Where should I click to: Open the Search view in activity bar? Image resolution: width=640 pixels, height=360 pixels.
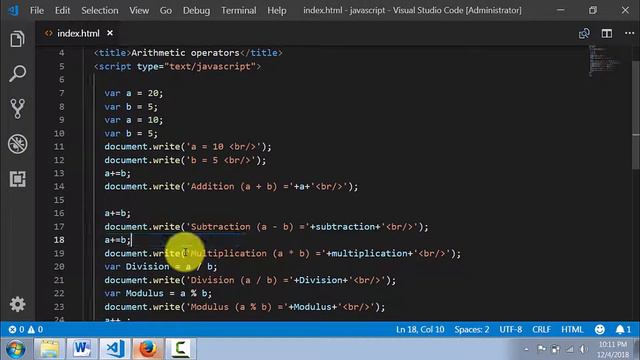pyautogui.click(x=17, y=73)
